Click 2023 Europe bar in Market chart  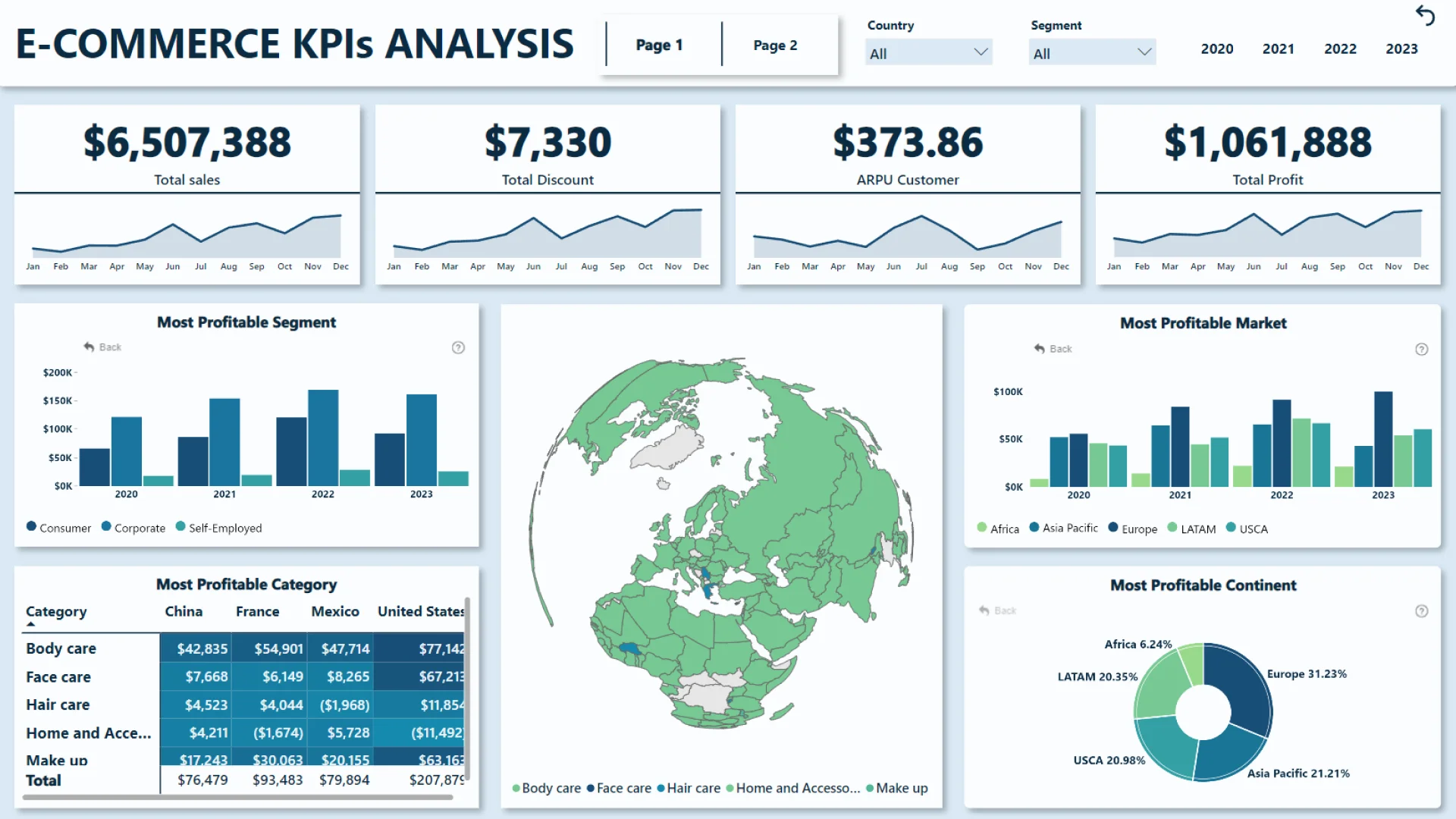click(x=1383, y=439)
